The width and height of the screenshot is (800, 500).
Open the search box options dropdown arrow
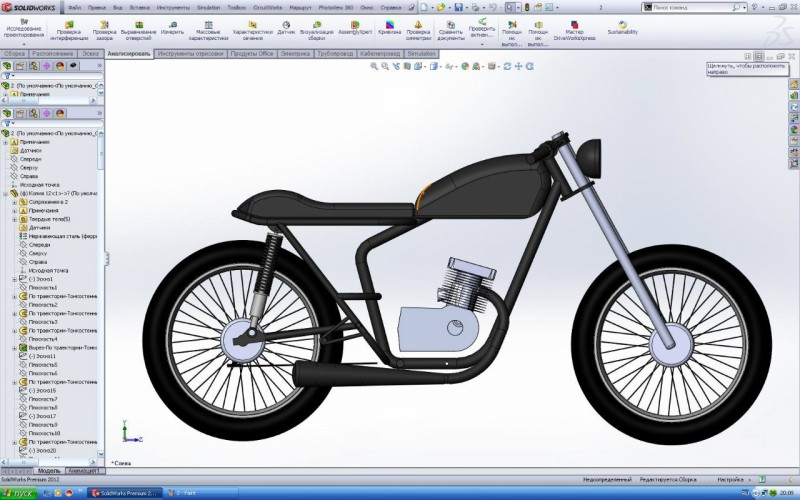coord(745,8)
